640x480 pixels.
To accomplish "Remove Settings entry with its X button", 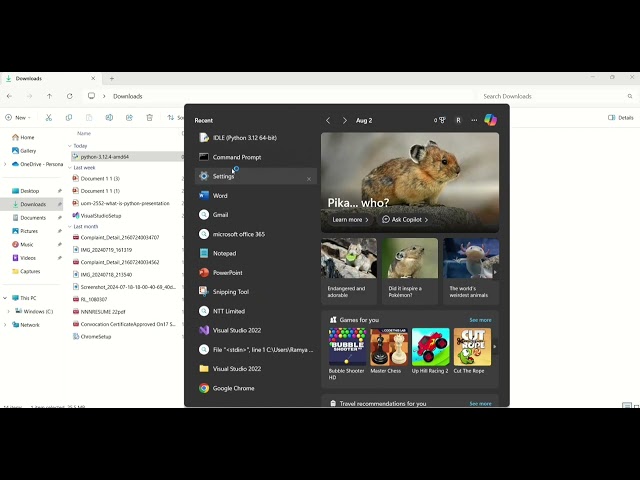I will 309,179.
